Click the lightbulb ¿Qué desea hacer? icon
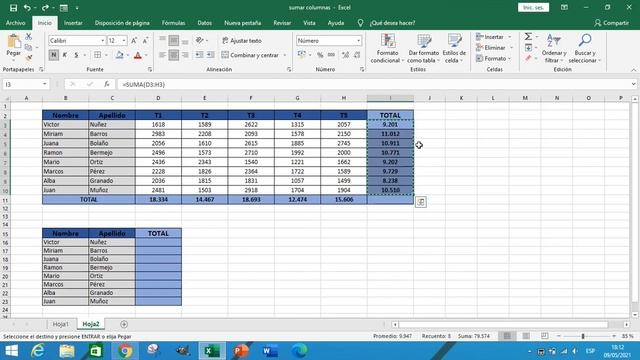The image size is (640, 360). pyautogui.click(x=360, y=23)
